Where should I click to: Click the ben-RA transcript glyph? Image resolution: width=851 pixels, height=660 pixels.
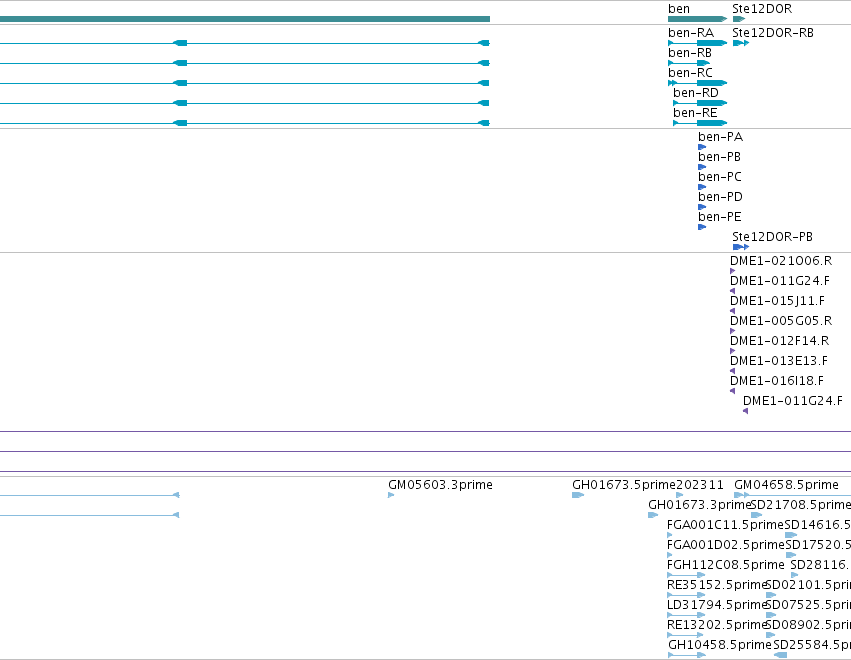click(x=697, y=43)
